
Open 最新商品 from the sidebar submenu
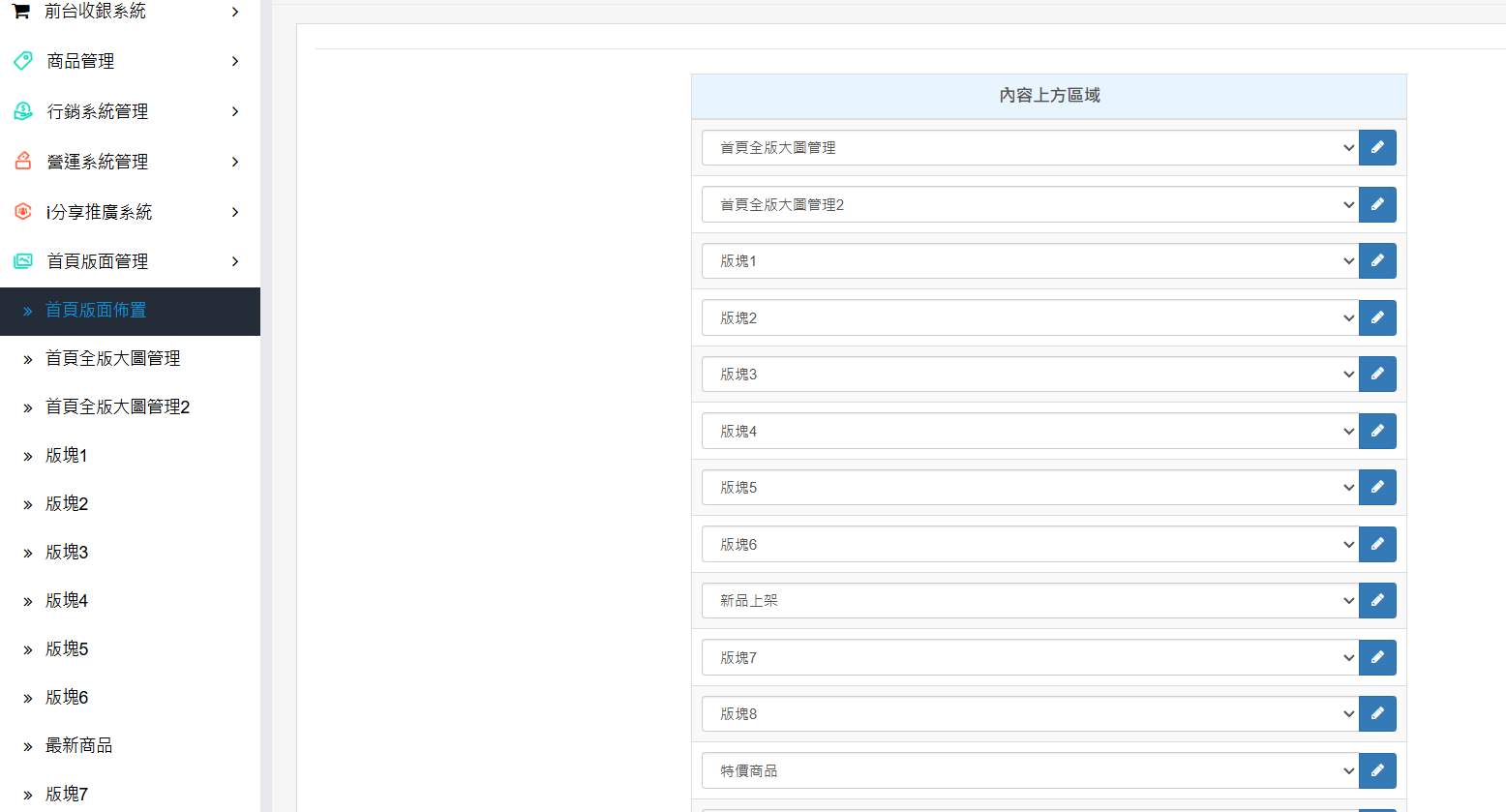click(x=130, y=746)
